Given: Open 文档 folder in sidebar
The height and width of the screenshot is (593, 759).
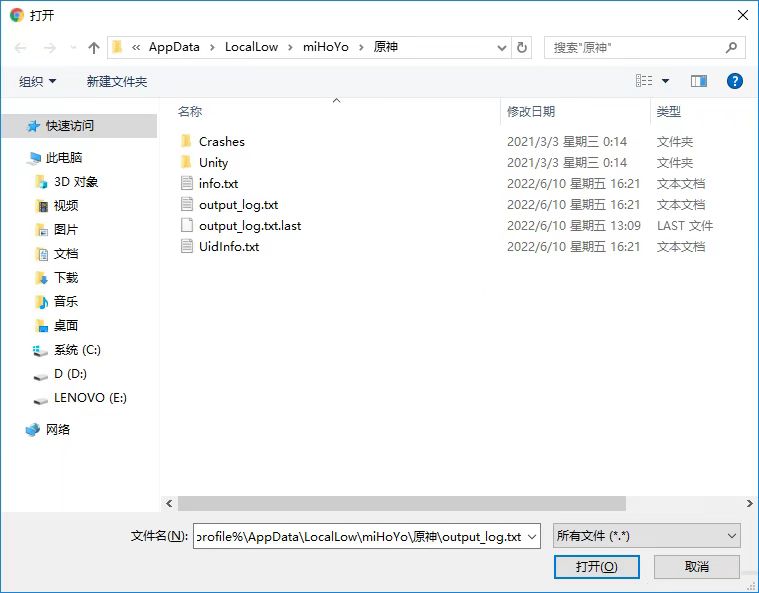Looking at the screenshot, I should pos(65,254).
